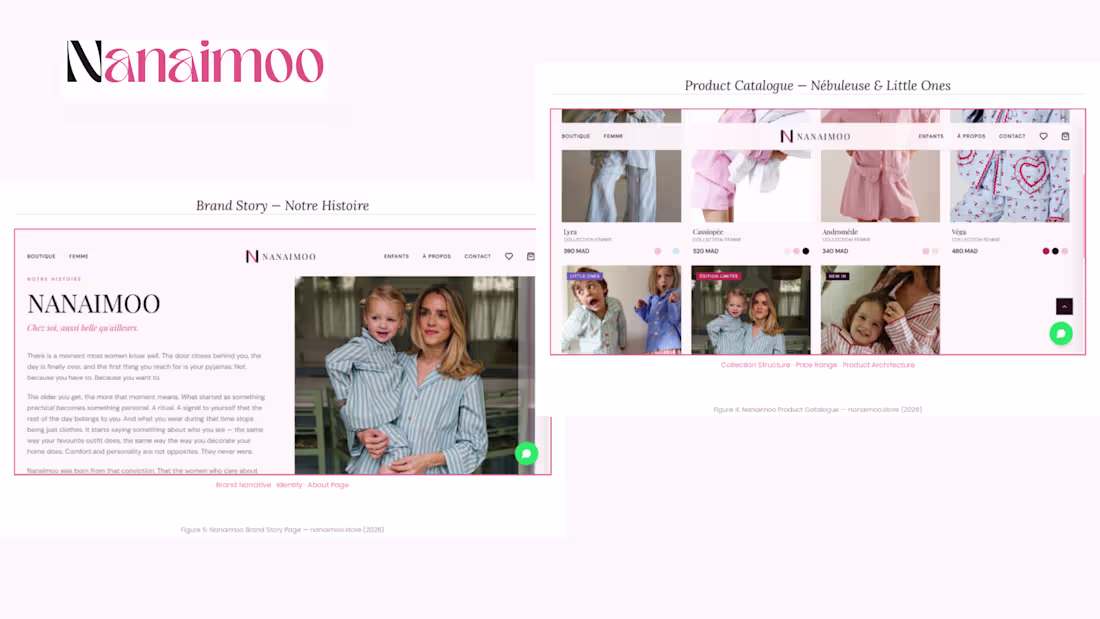Pick Cassiopée black color swatch

pyautogui.click(x=805, y=251)
